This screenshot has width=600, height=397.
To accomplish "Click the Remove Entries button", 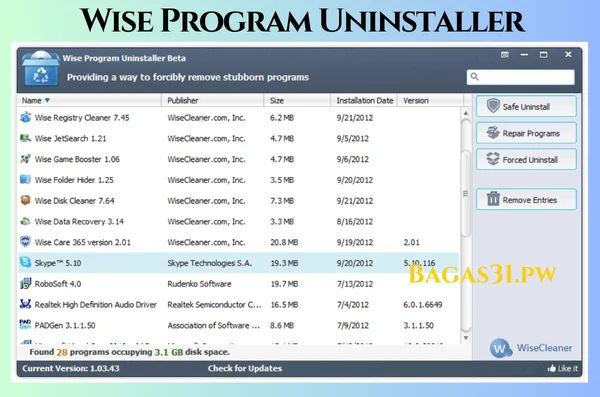I will [526, 199].
